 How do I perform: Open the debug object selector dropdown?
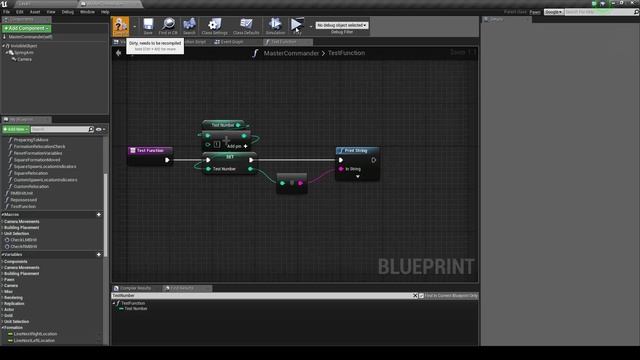[x=342, y=25]
